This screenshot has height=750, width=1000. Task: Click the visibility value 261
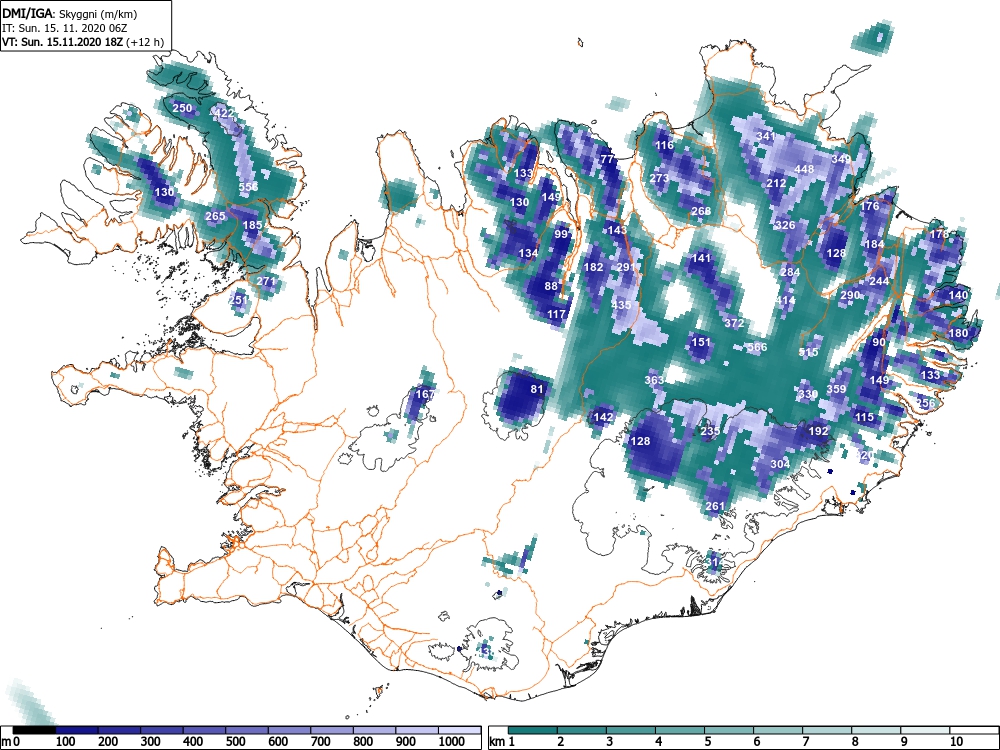pos(716,506)
